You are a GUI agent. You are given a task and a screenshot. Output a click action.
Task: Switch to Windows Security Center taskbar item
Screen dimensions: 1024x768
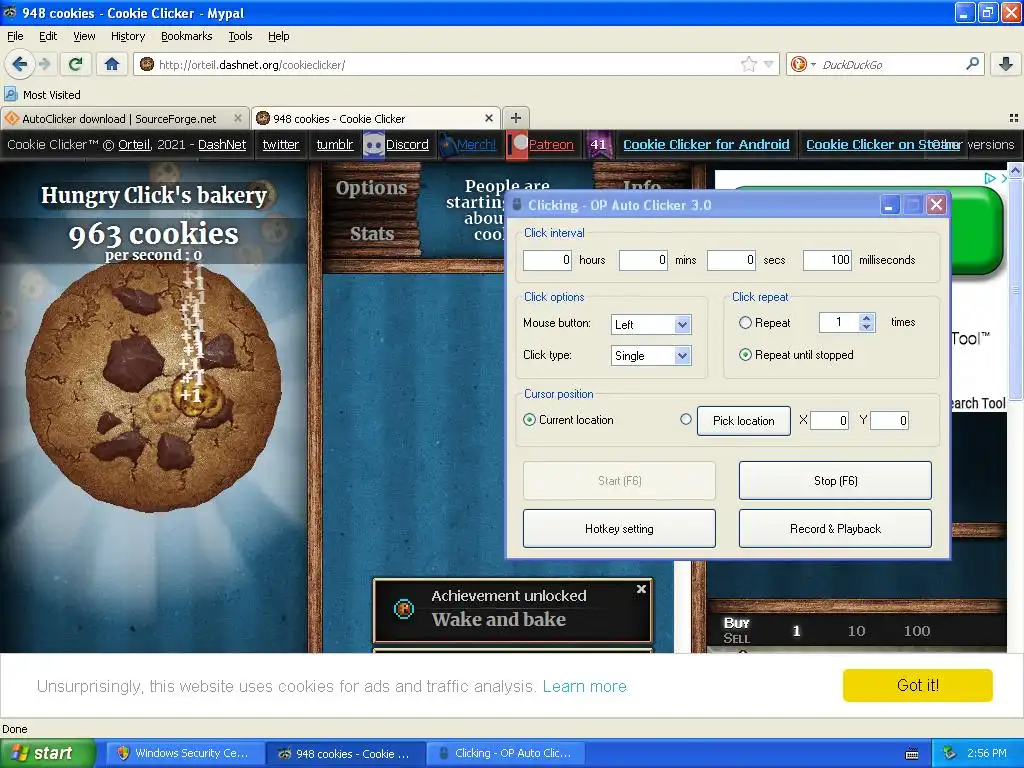point(185,753)
